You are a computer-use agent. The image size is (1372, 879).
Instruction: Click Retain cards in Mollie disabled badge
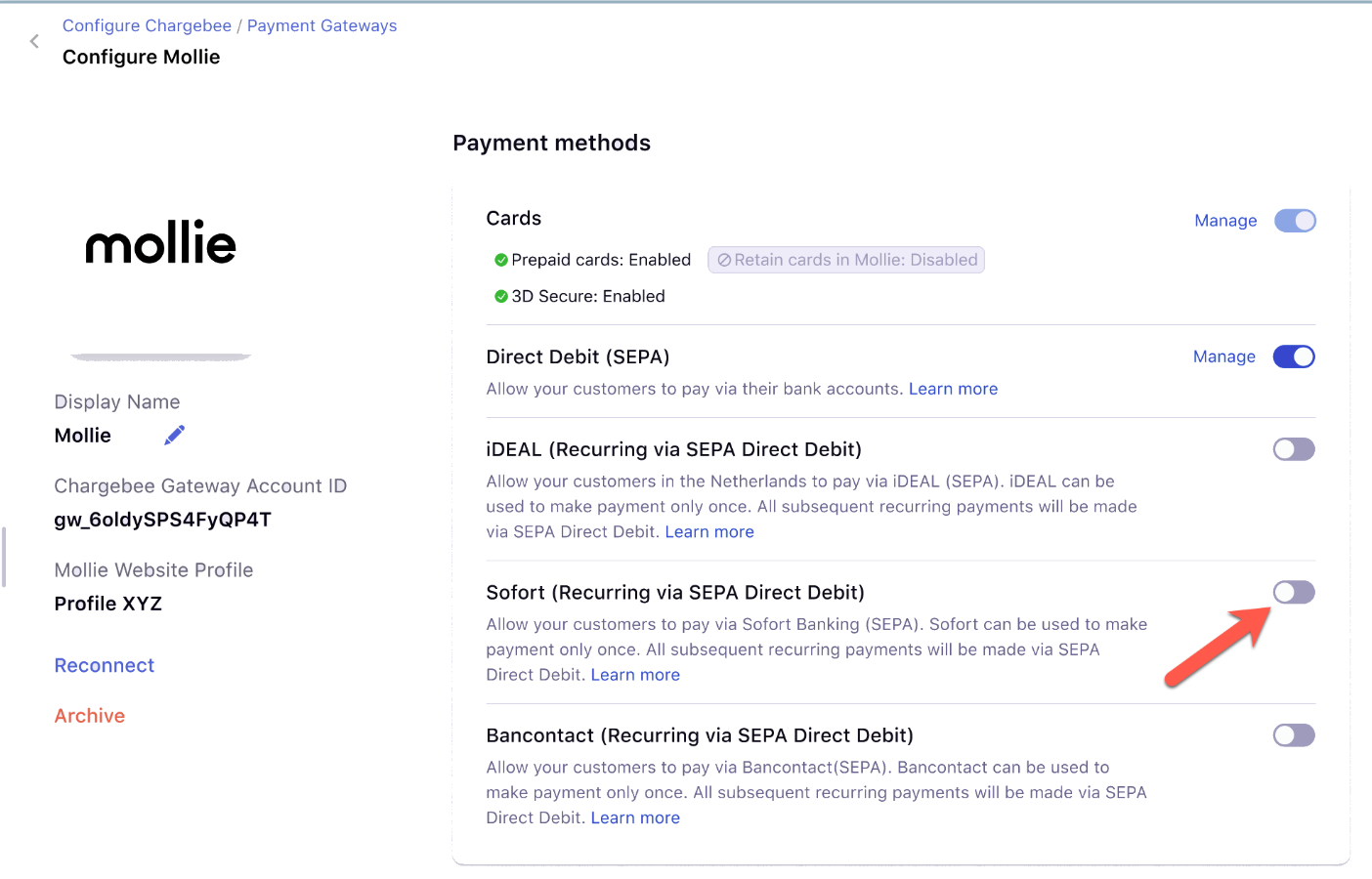[846, 260]
